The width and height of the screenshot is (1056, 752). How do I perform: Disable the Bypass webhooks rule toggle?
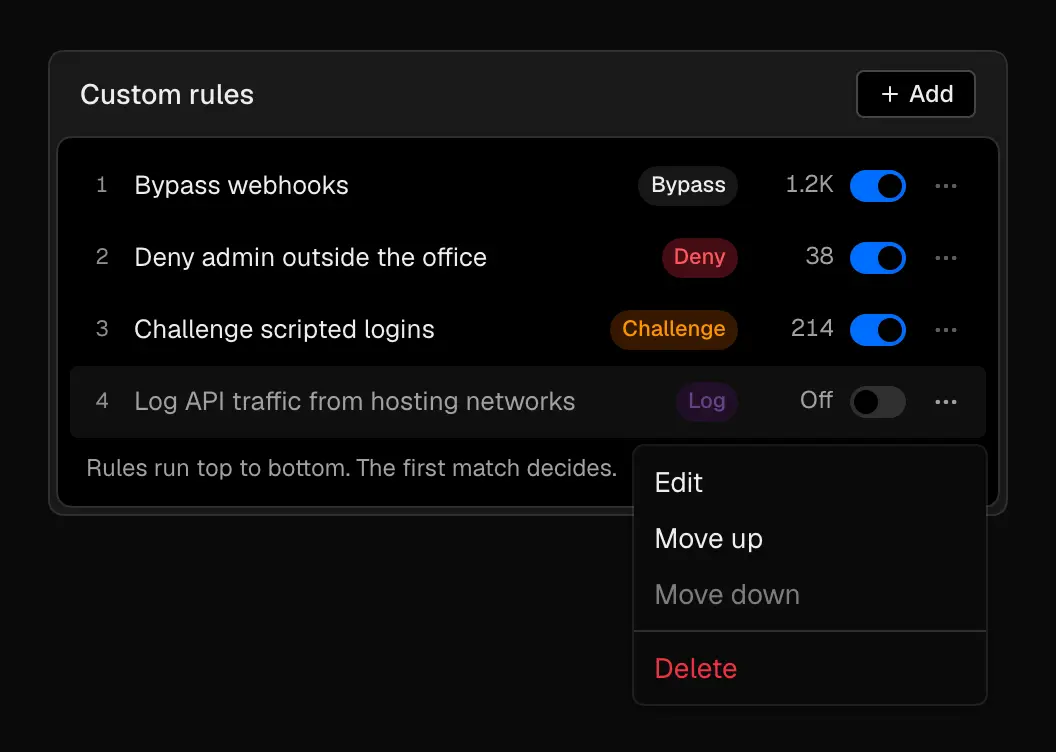pyautogui.click(x=878, y=186)
